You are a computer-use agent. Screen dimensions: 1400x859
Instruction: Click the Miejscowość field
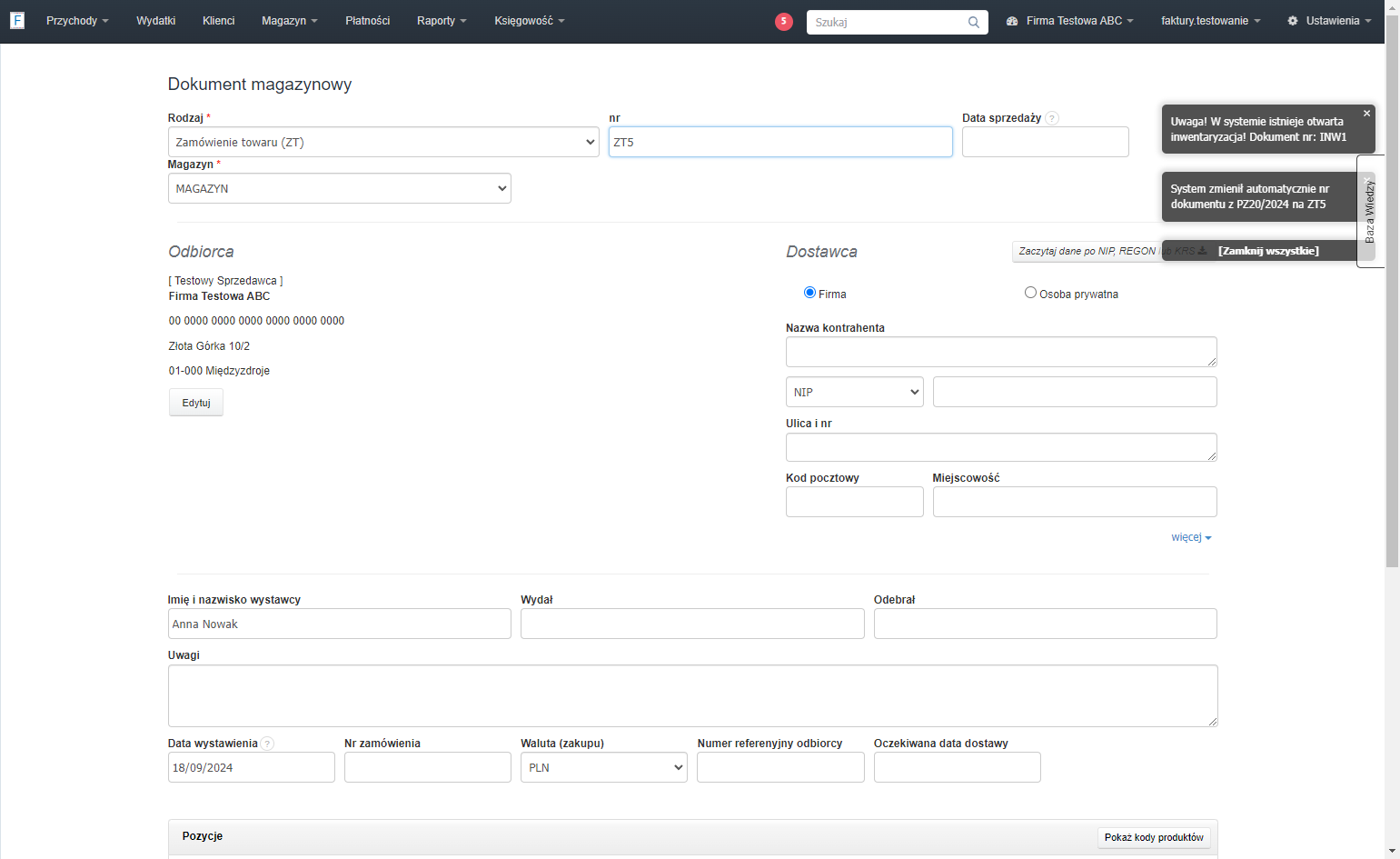(x=1075, y=502)
